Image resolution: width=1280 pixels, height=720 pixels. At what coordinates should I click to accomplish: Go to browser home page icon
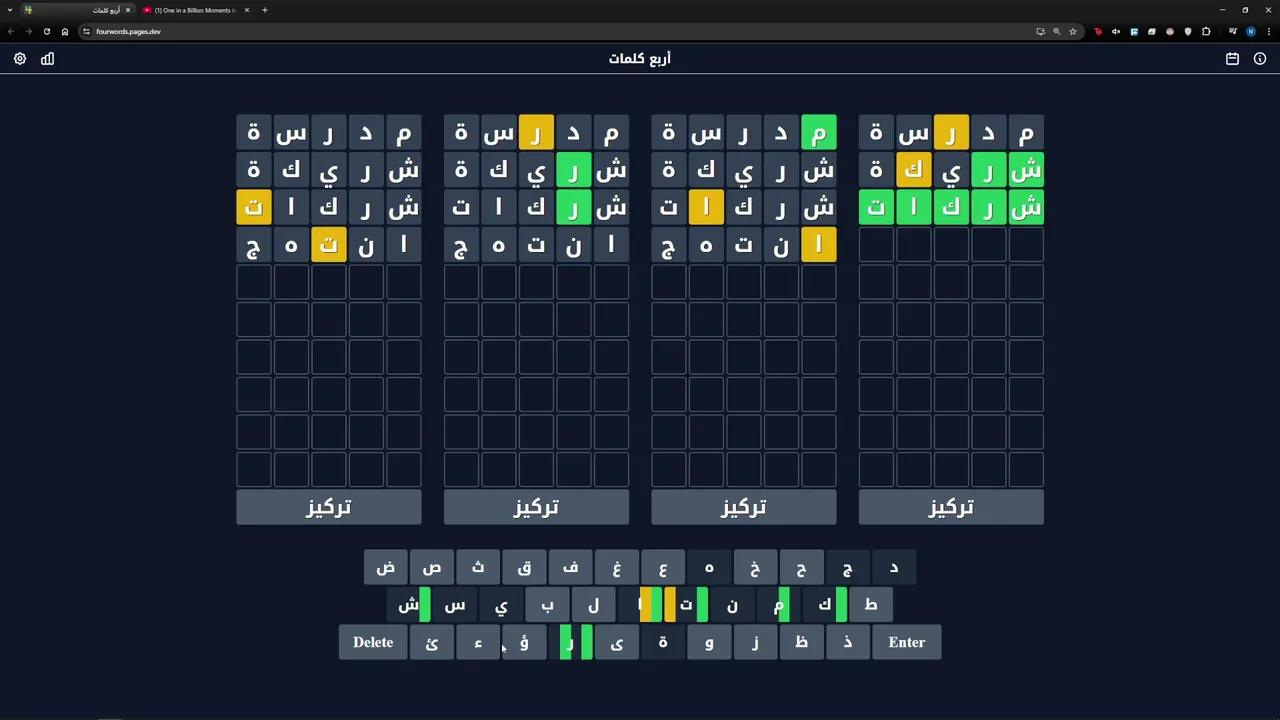pyautogui.click(x=65, y=31)
